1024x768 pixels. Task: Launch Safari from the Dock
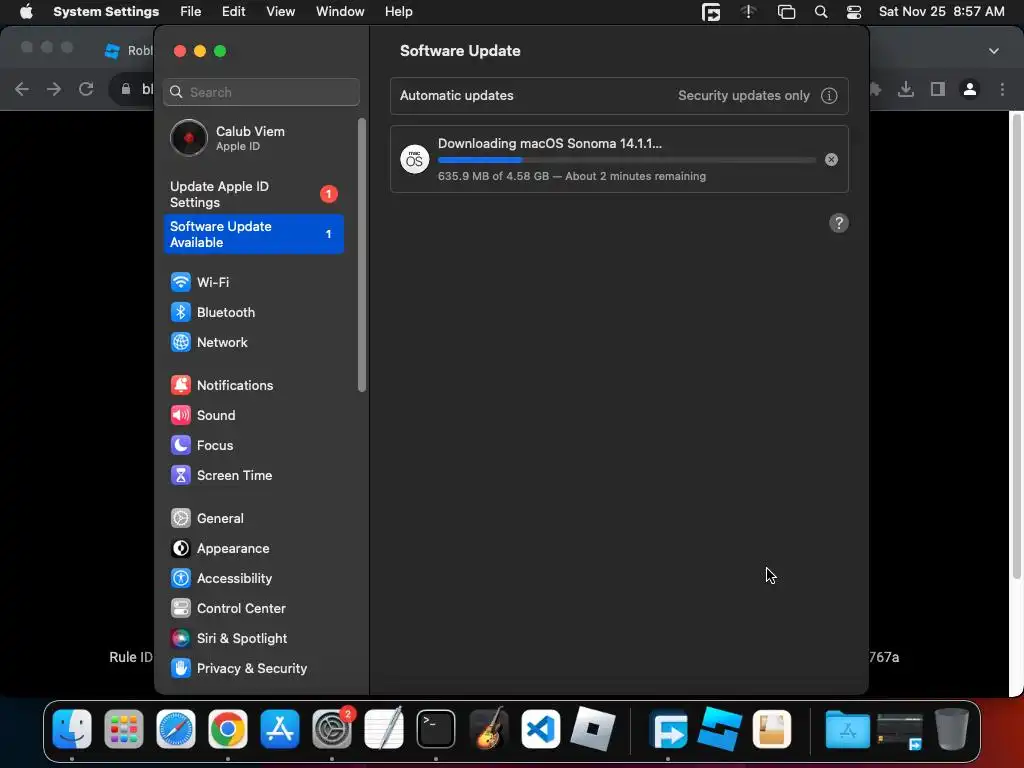point(176,729)
